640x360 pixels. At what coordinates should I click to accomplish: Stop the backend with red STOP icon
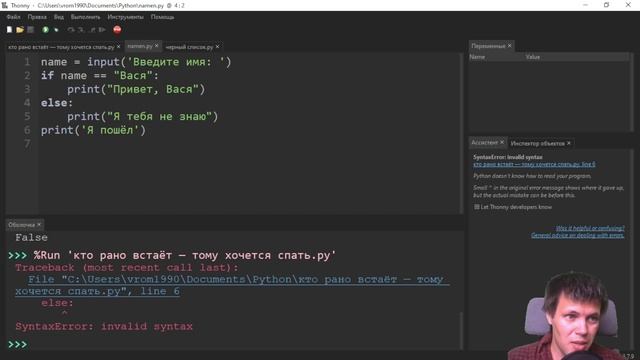tap(117, 30)
